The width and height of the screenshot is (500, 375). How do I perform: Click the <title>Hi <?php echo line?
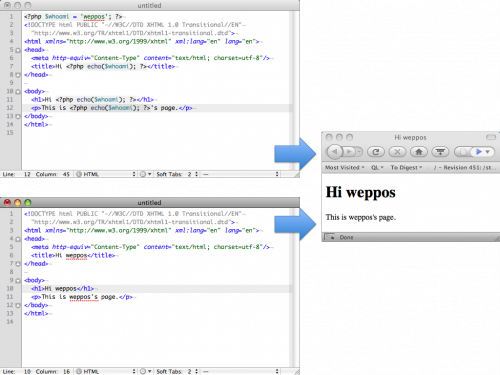[103, 66]
